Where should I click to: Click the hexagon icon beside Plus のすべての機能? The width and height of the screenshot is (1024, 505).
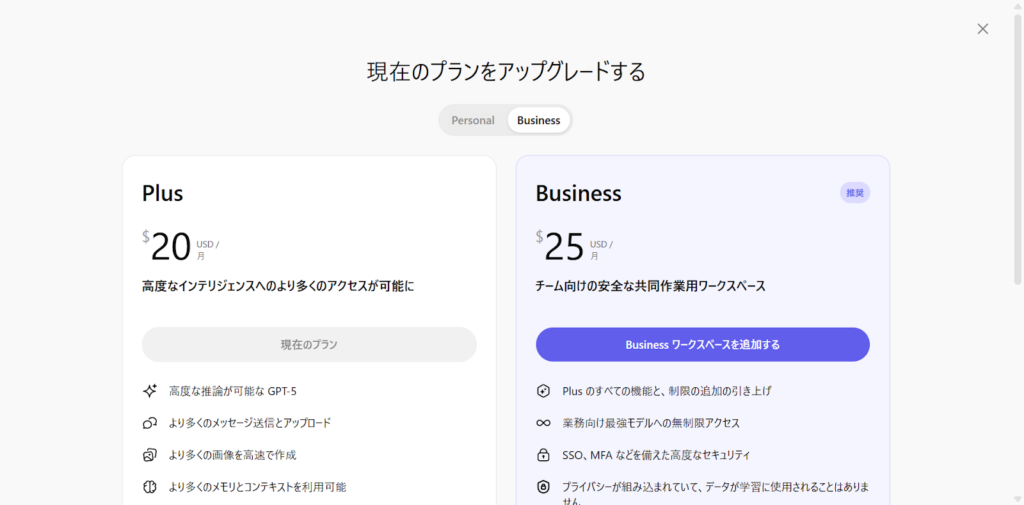pos(543,391)
